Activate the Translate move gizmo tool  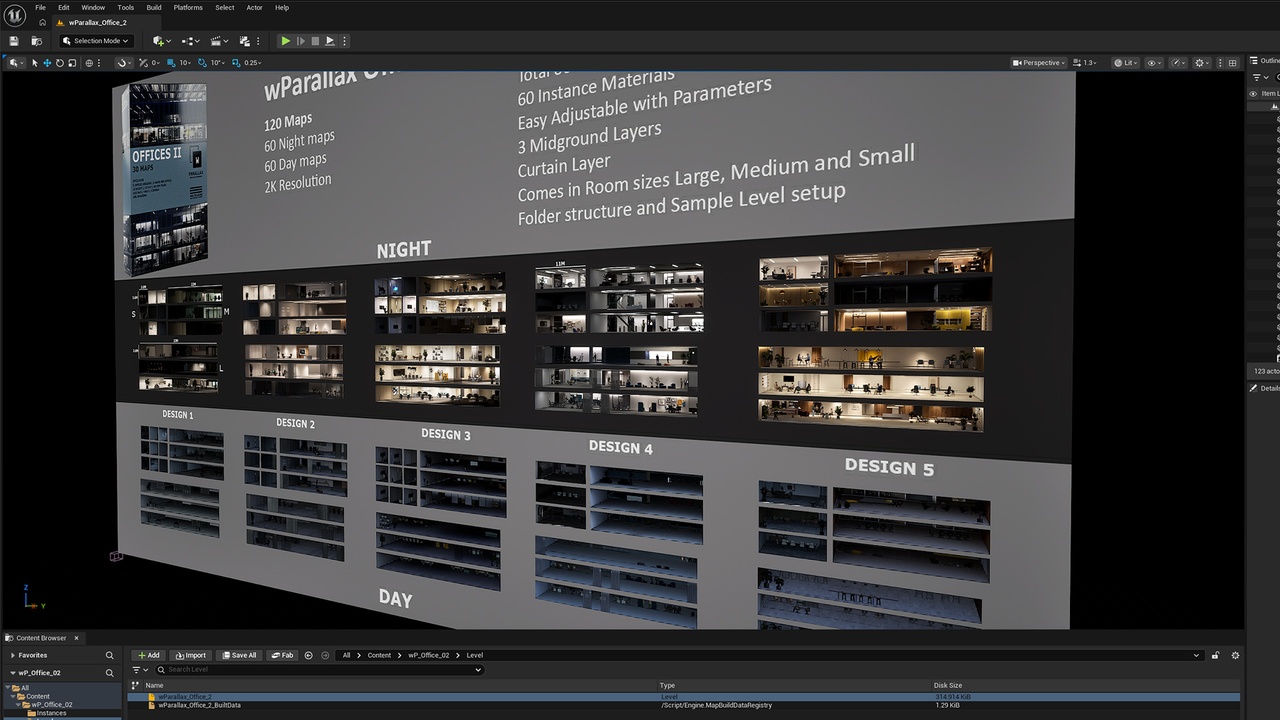(x=46, y=63)
